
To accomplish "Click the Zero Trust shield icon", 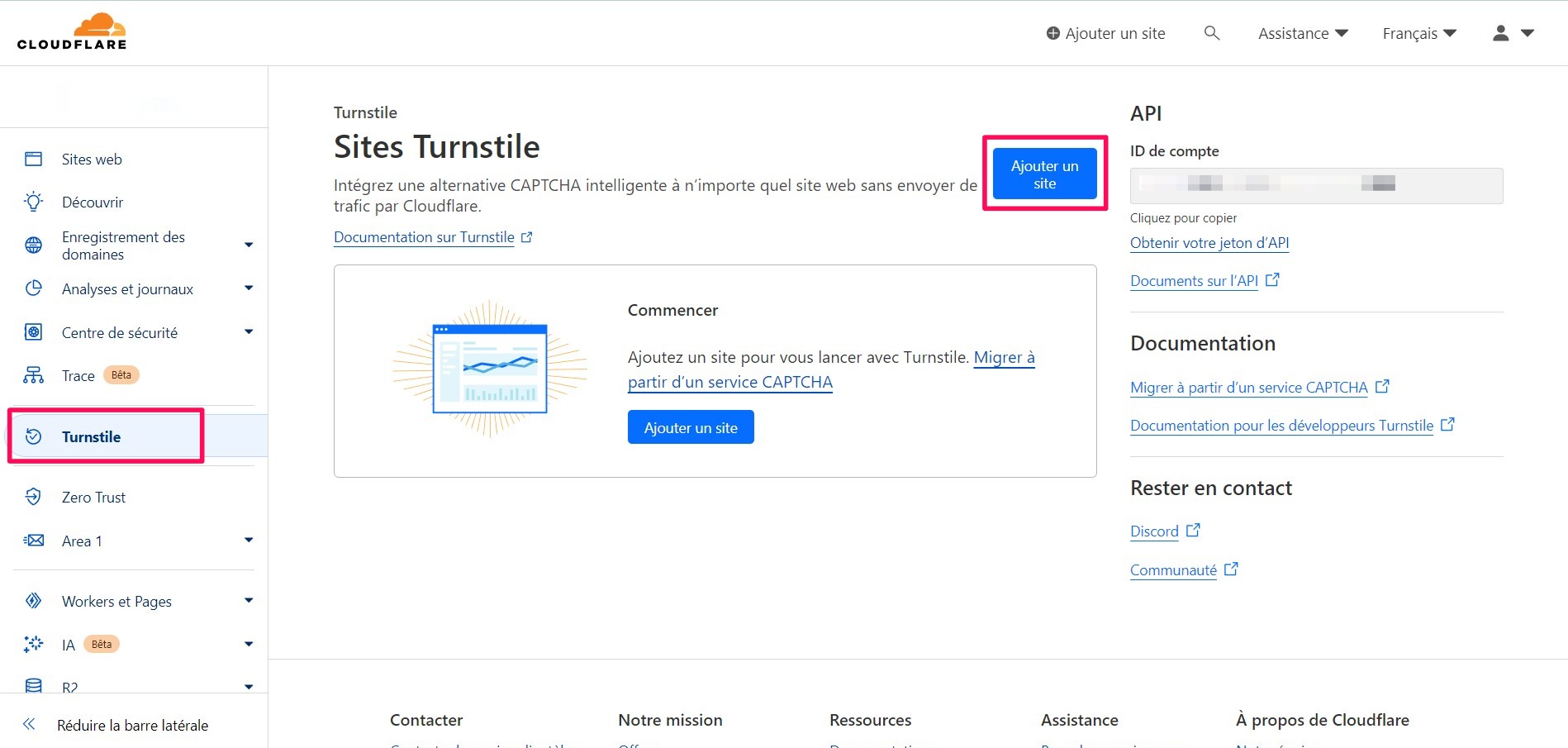I will pos(33,497).
